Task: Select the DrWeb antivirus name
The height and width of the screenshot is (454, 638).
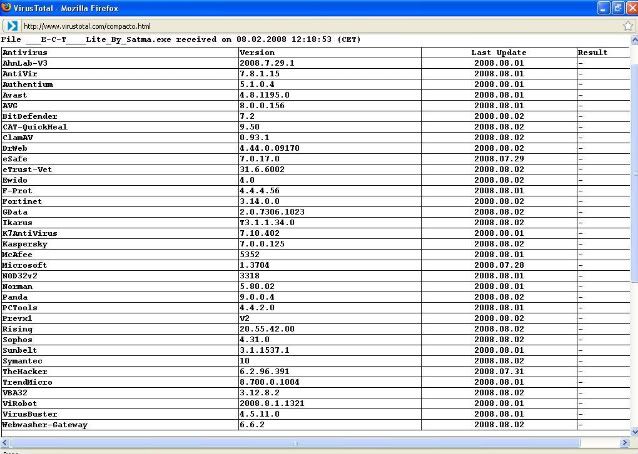Action: pos(15,148)
